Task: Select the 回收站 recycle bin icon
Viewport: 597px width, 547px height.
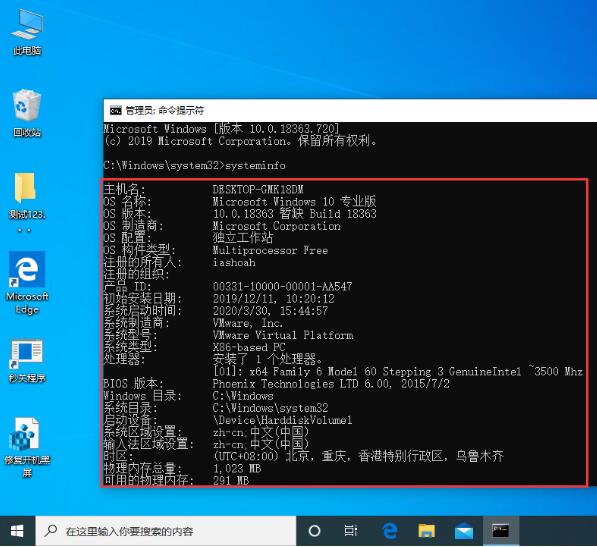Action: (x=27, y=113)
